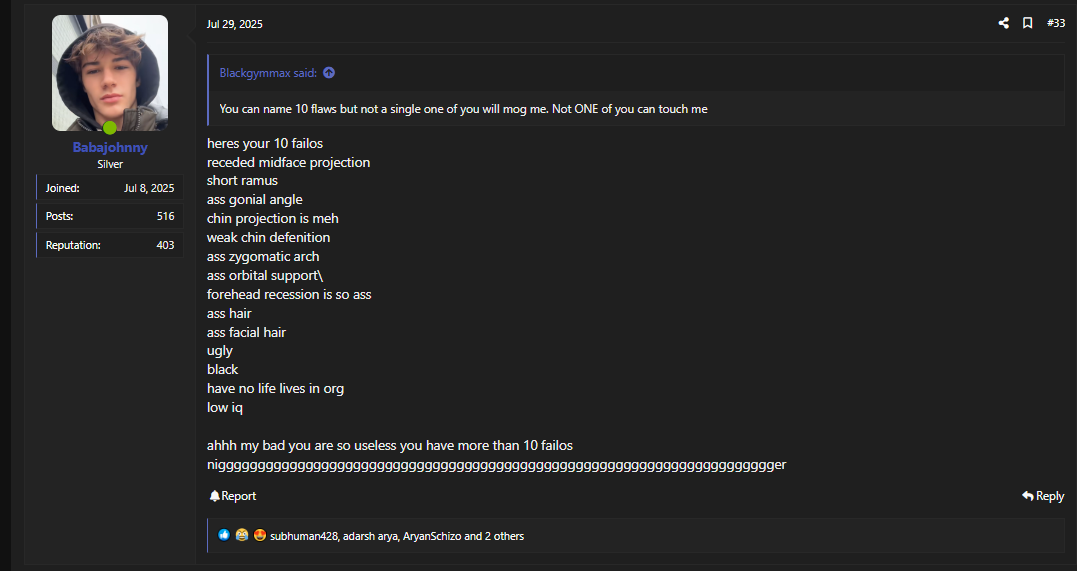Show the "2 others" who reacted
The height and width of the screenshot is (571, 1077).
point(504,536)
